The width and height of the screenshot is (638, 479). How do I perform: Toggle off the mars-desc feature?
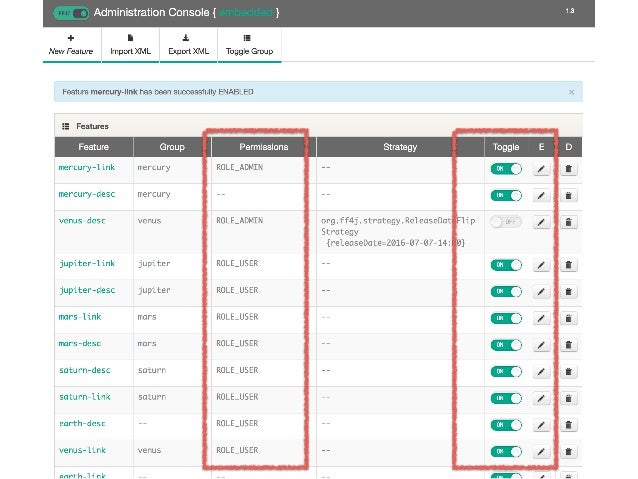[x=506, y=345]
